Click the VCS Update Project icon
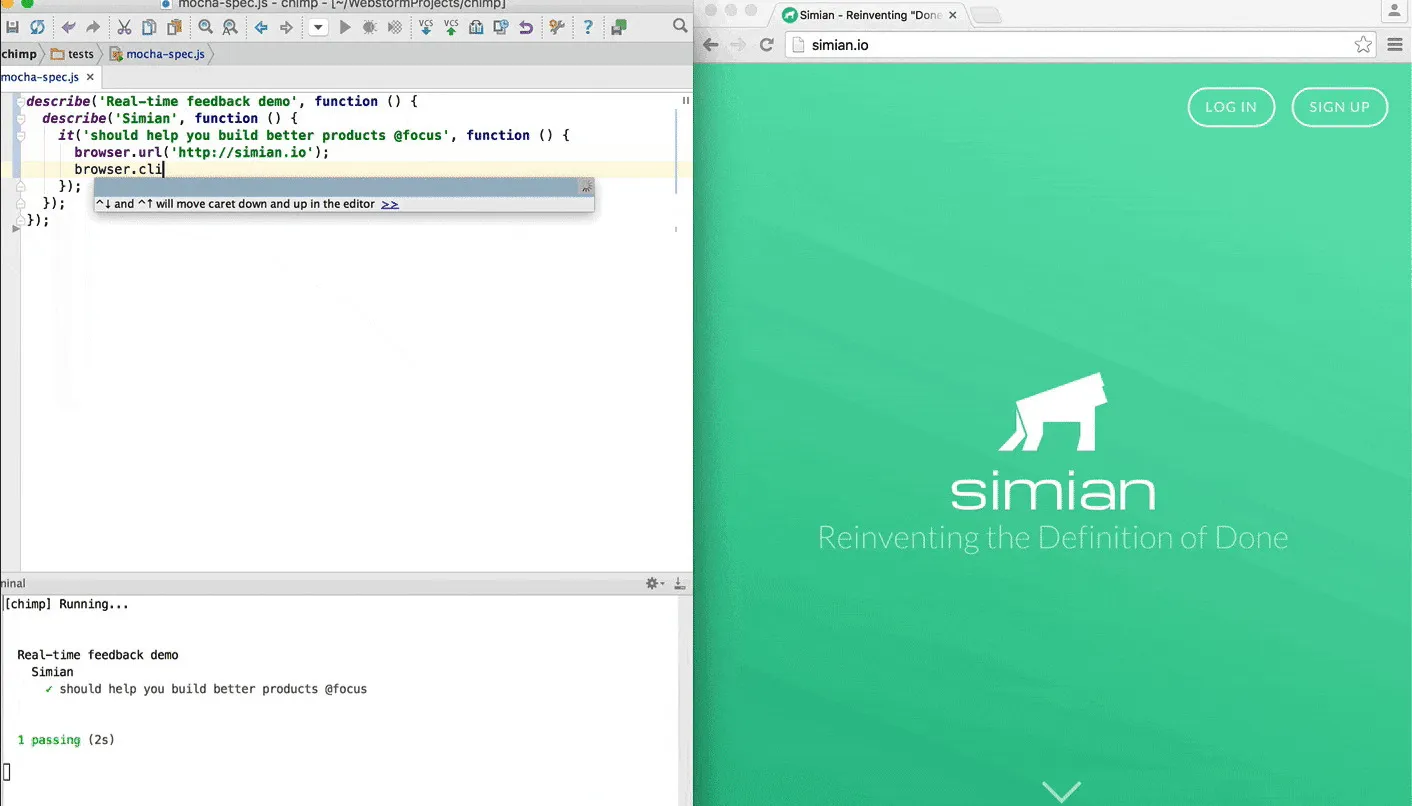This screenshot has width=1412, height=806. (426, 27)
